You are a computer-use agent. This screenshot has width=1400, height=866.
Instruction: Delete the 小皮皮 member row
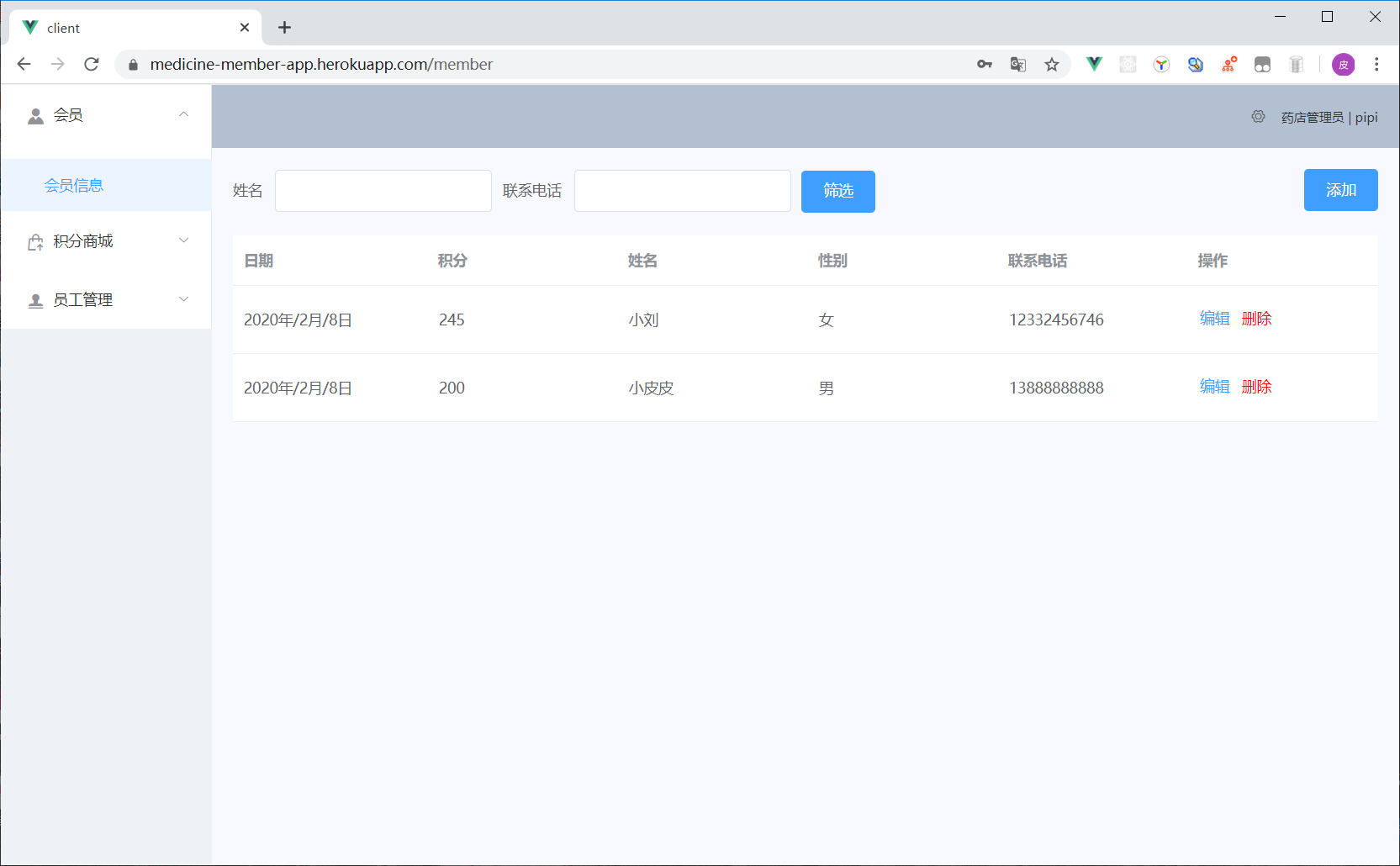[x=1256, y=387]
